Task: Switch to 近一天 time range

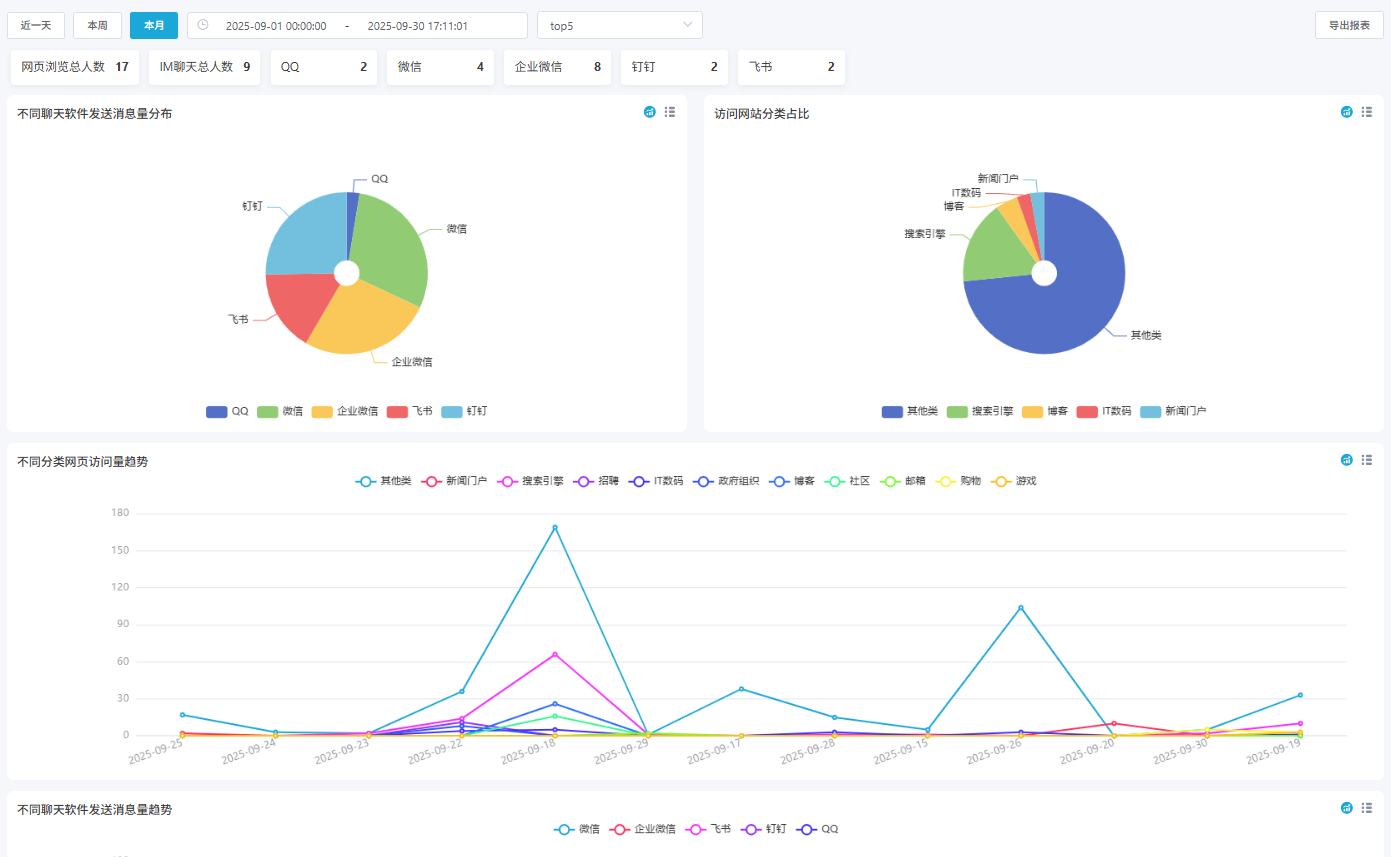Action: (36, 25)
